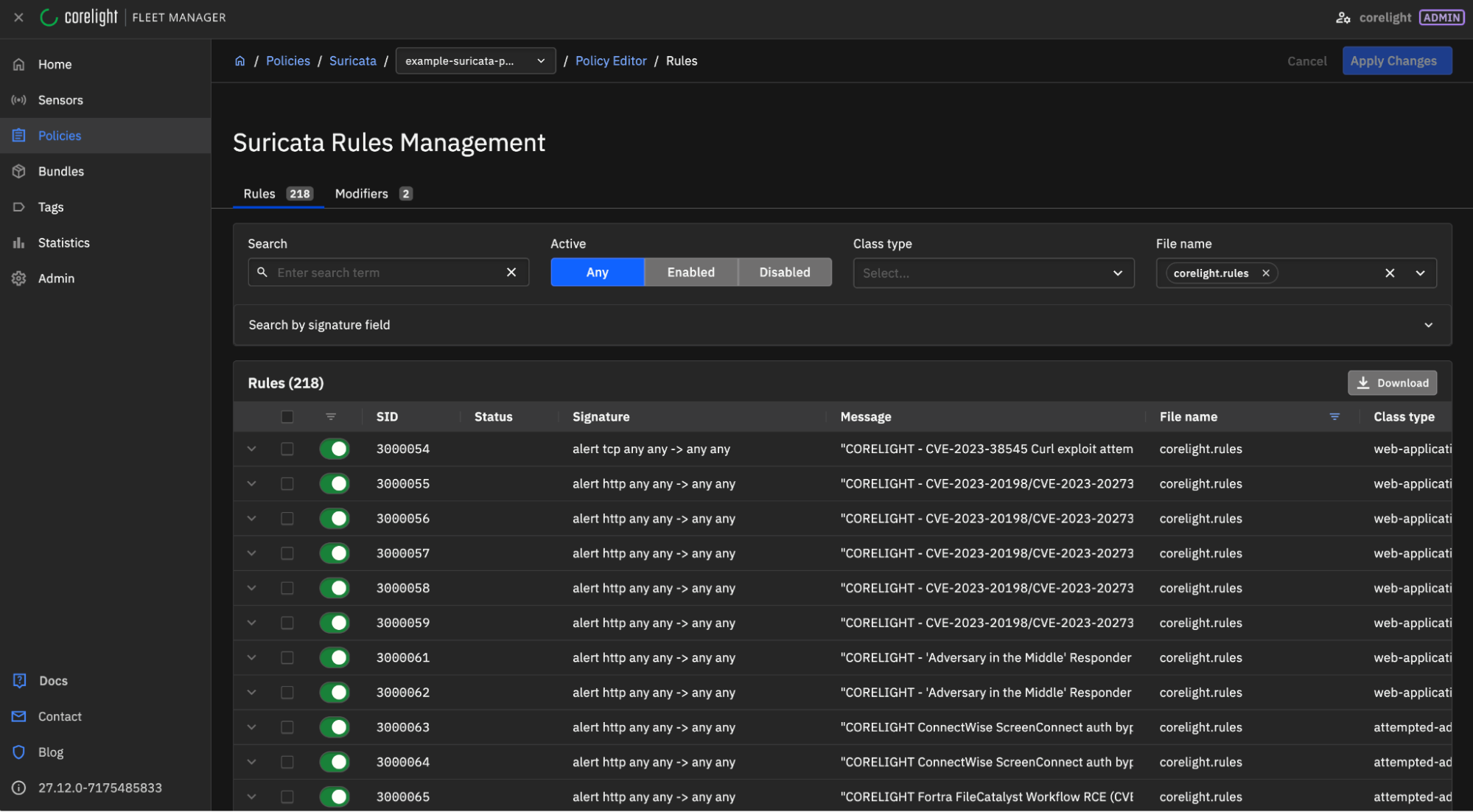
Task: Disable rule SID 3000054 toggle
Action: [335, 449]
